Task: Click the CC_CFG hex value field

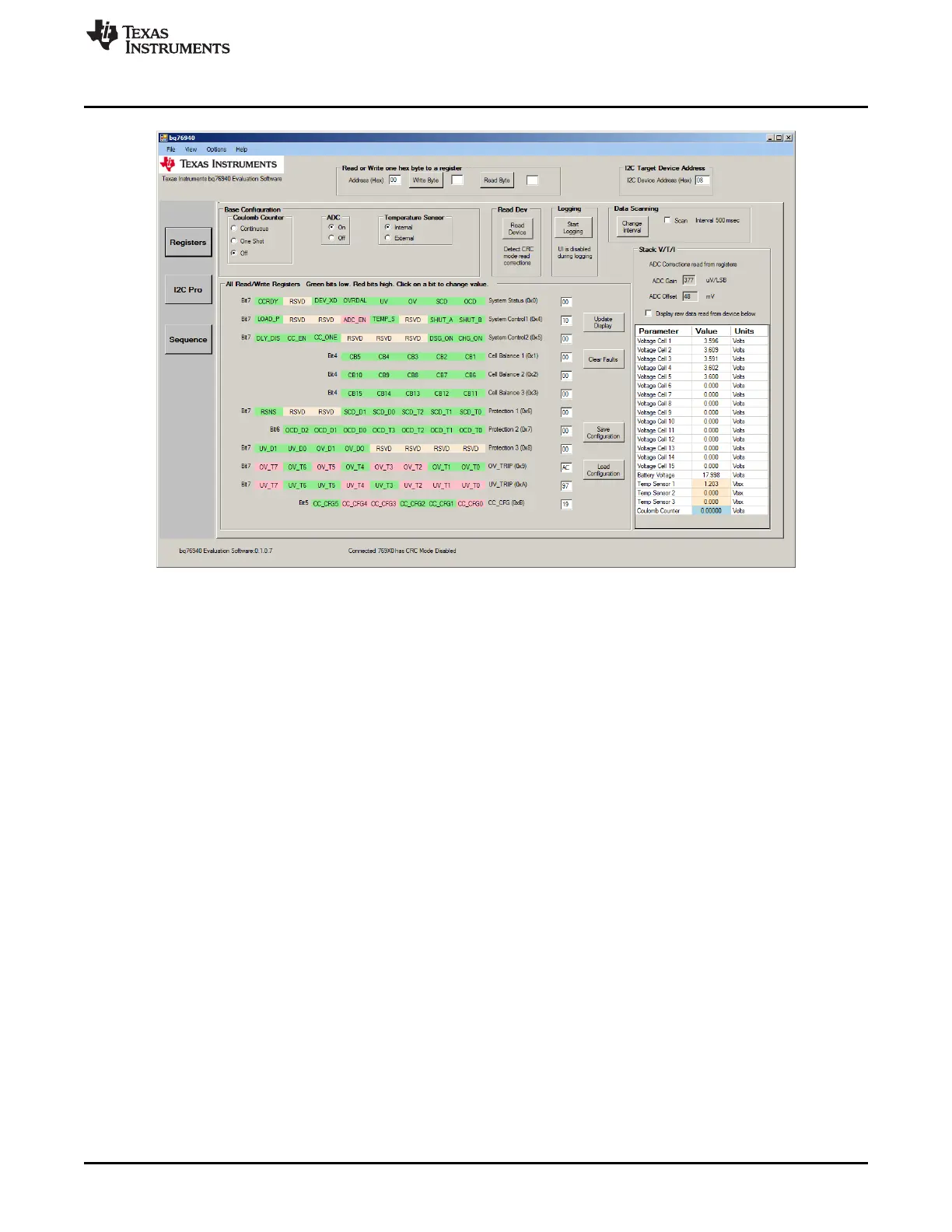Action: pos(566,505)
